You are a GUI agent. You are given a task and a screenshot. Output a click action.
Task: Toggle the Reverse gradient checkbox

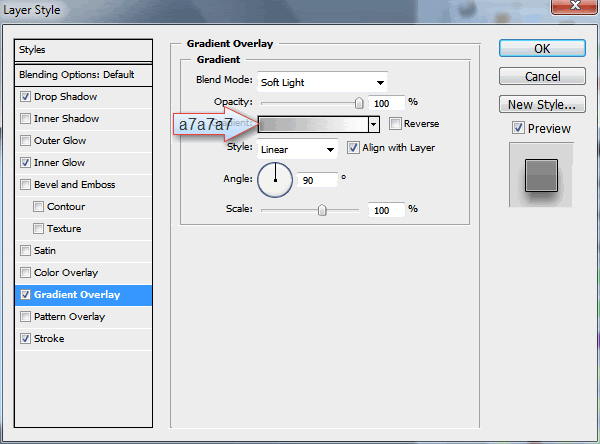(396, 124)
